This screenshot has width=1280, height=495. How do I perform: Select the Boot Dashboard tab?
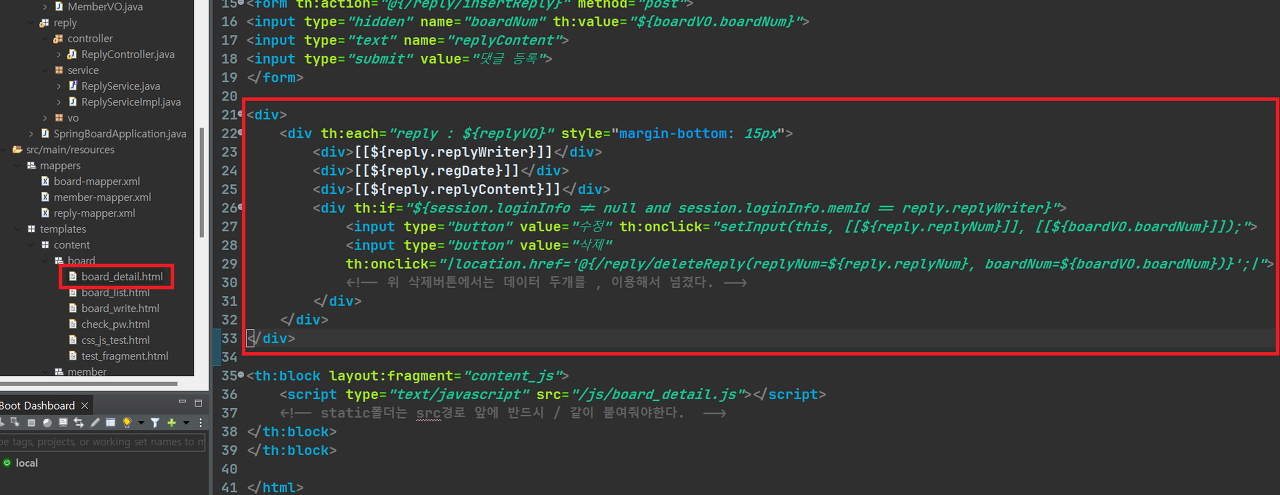(36, 405)
